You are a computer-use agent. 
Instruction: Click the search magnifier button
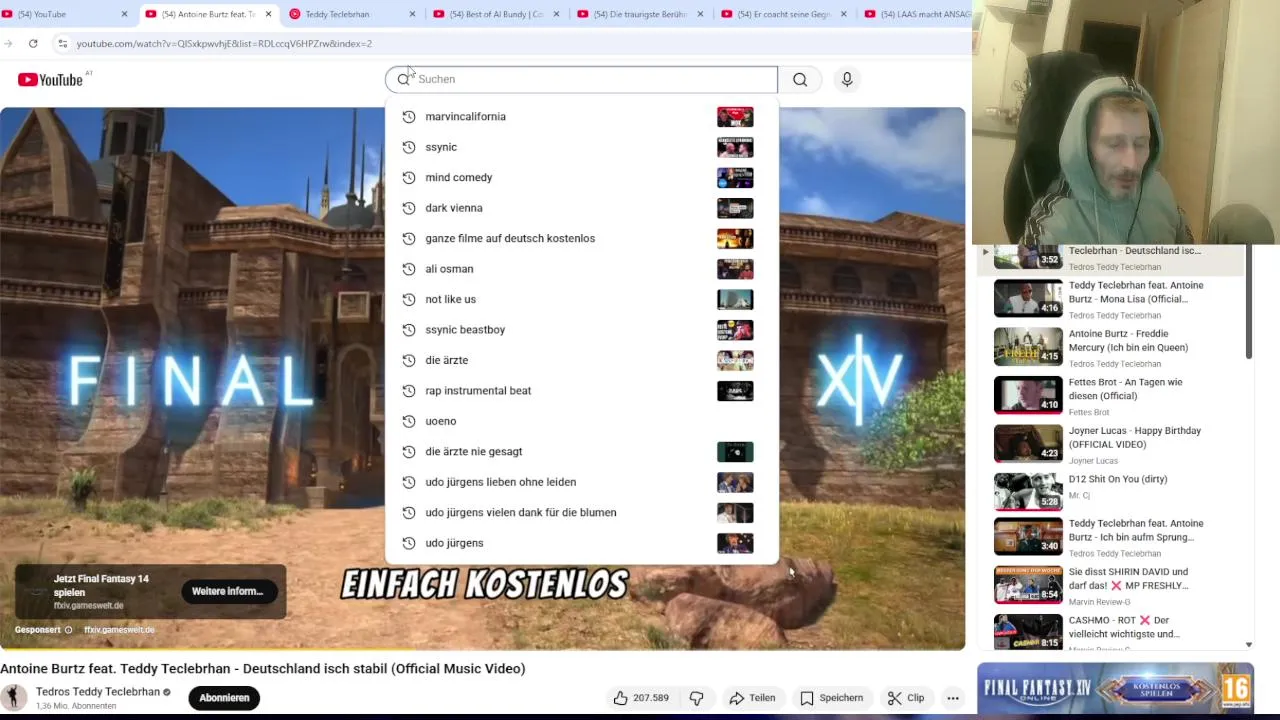(800, 79)
